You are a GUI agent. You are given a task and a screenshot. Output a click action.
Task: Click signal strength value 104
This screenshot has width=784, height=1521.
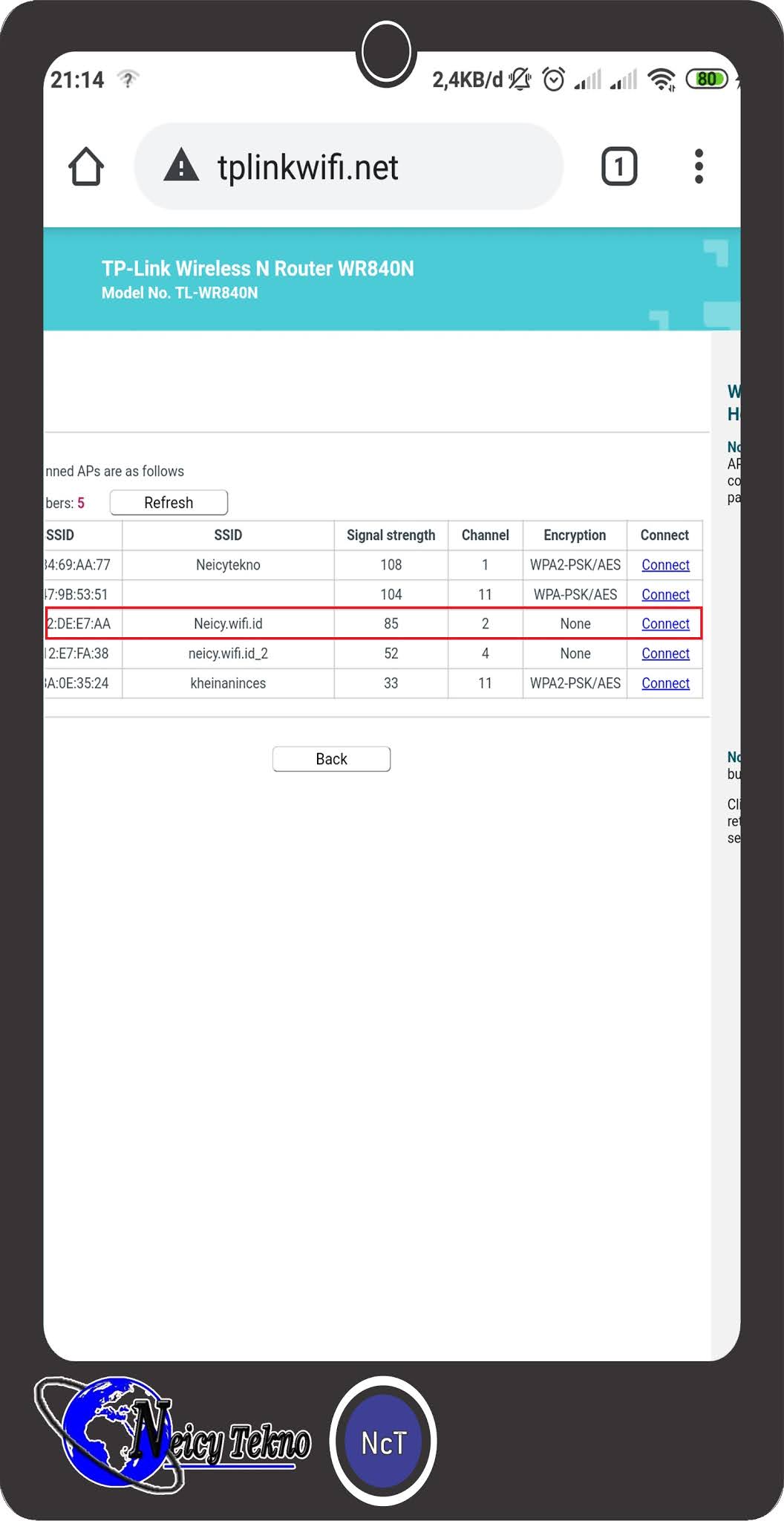391,595
